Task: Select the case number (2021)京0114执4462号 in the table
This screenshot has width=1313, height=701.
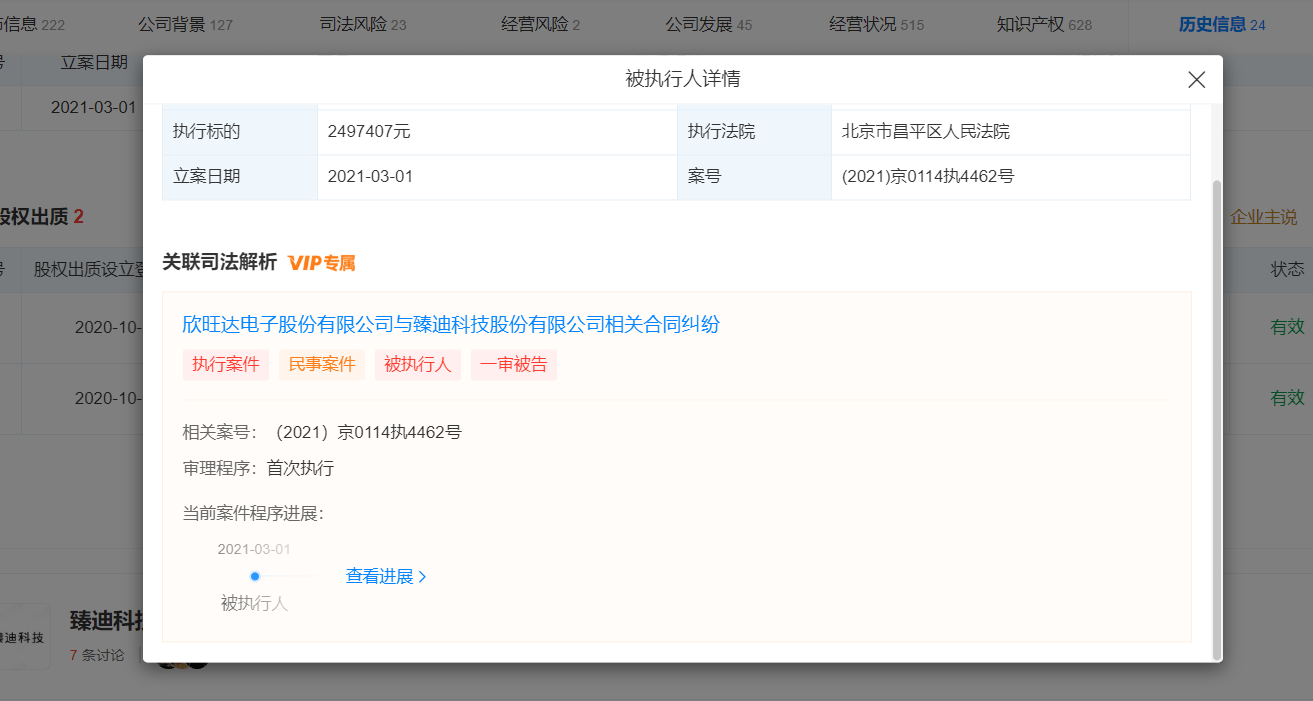Action: [x=928, y=177]
